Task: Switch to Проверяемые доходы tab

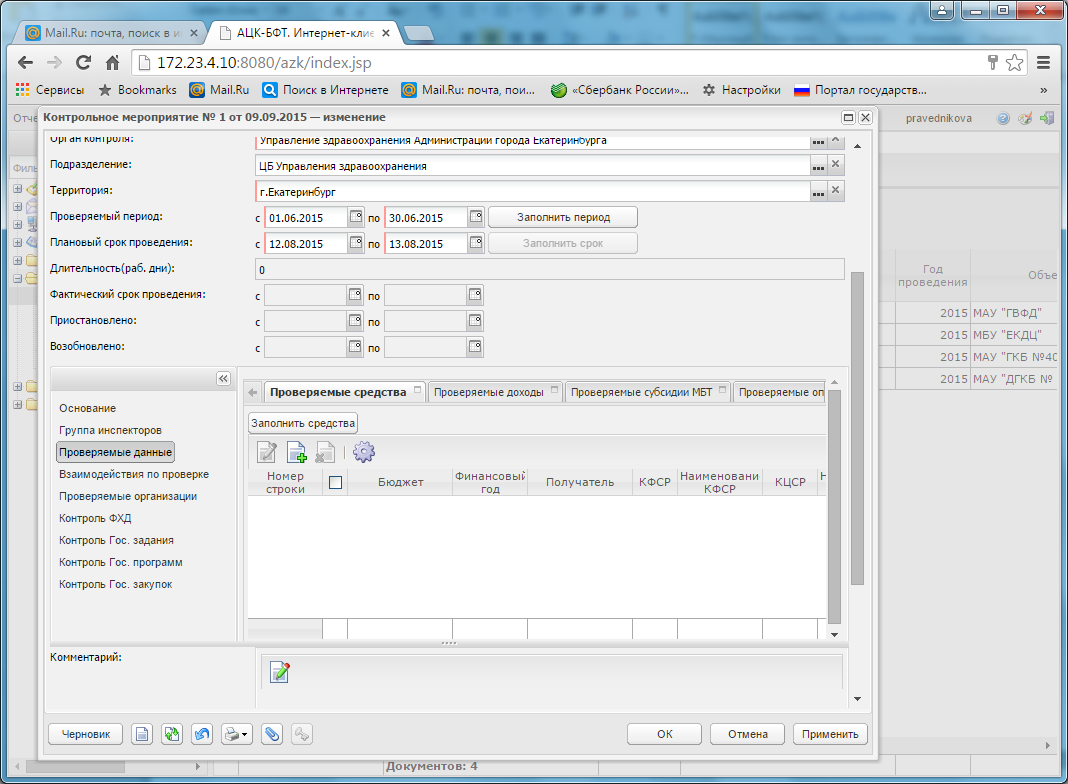Action: coord(488,392)
